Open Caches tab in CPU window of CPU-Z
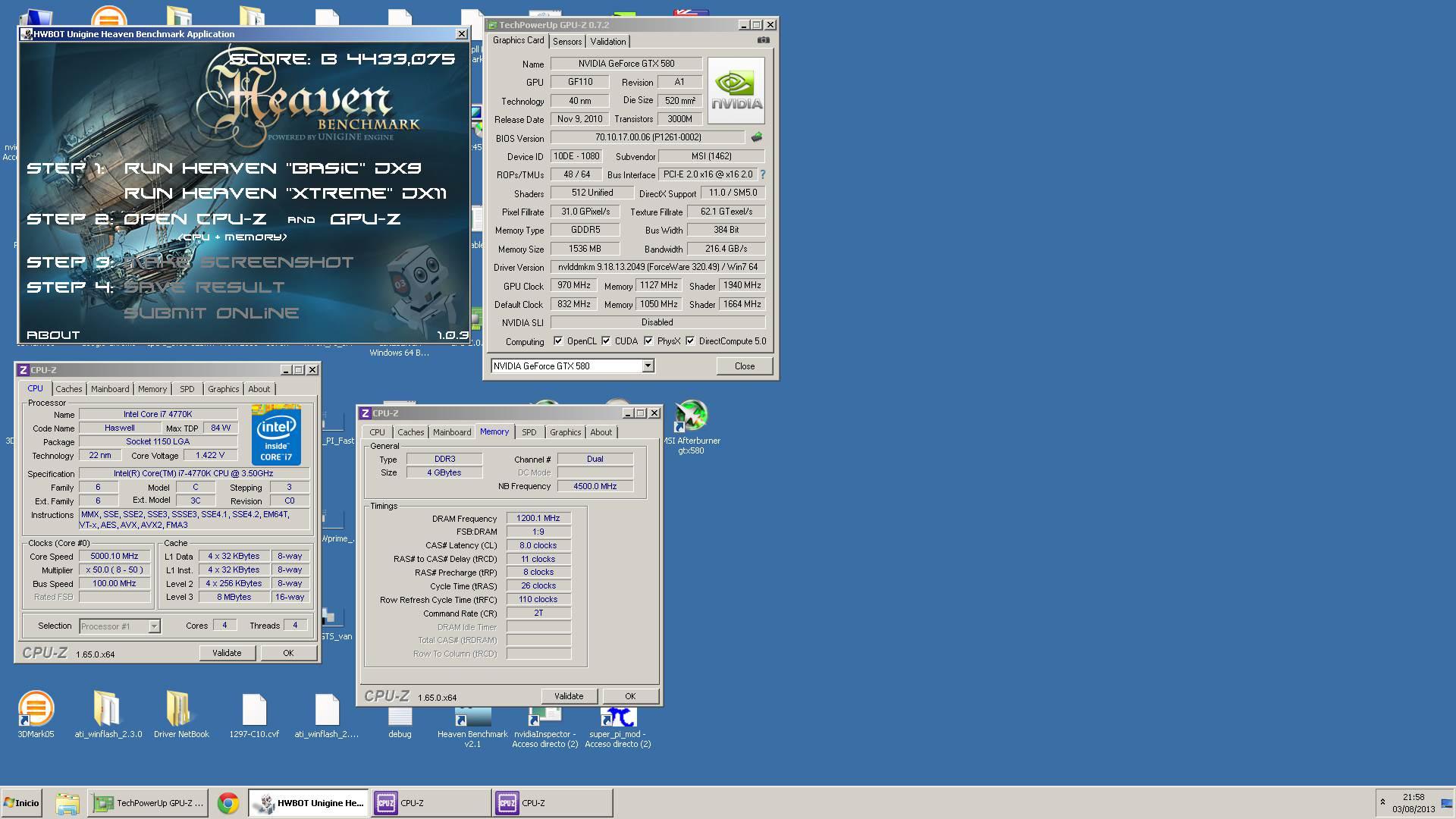Image resolution: width=1456 pixels, height=819 pixels. pos(68,389)
